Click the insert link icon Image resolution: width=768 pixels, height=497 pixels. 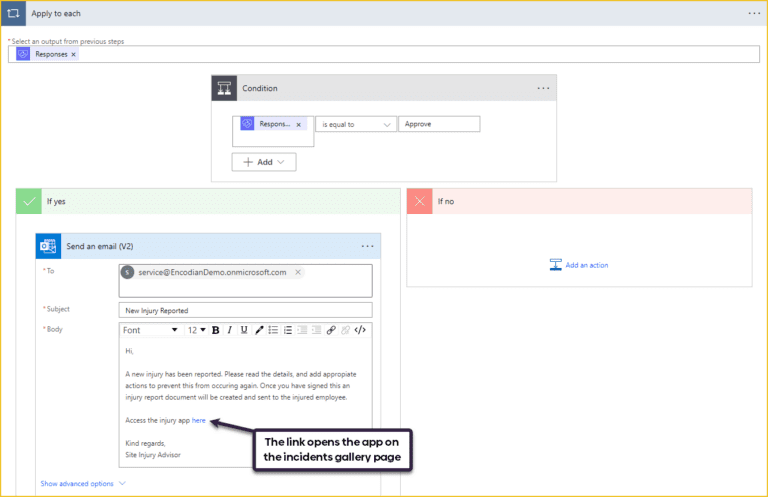click(331, 330)
